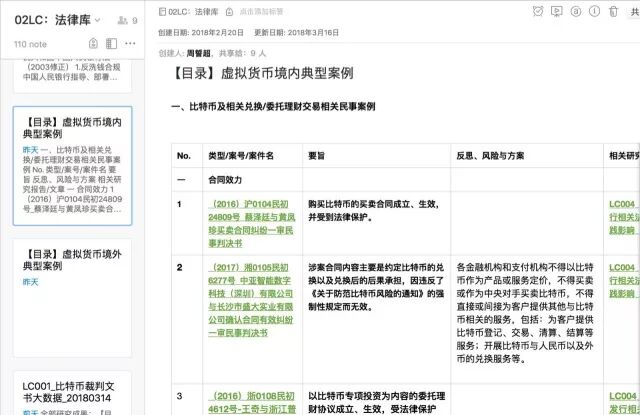Open the note card 【目录】虚拟货币境外典型案例

[73, 298]
